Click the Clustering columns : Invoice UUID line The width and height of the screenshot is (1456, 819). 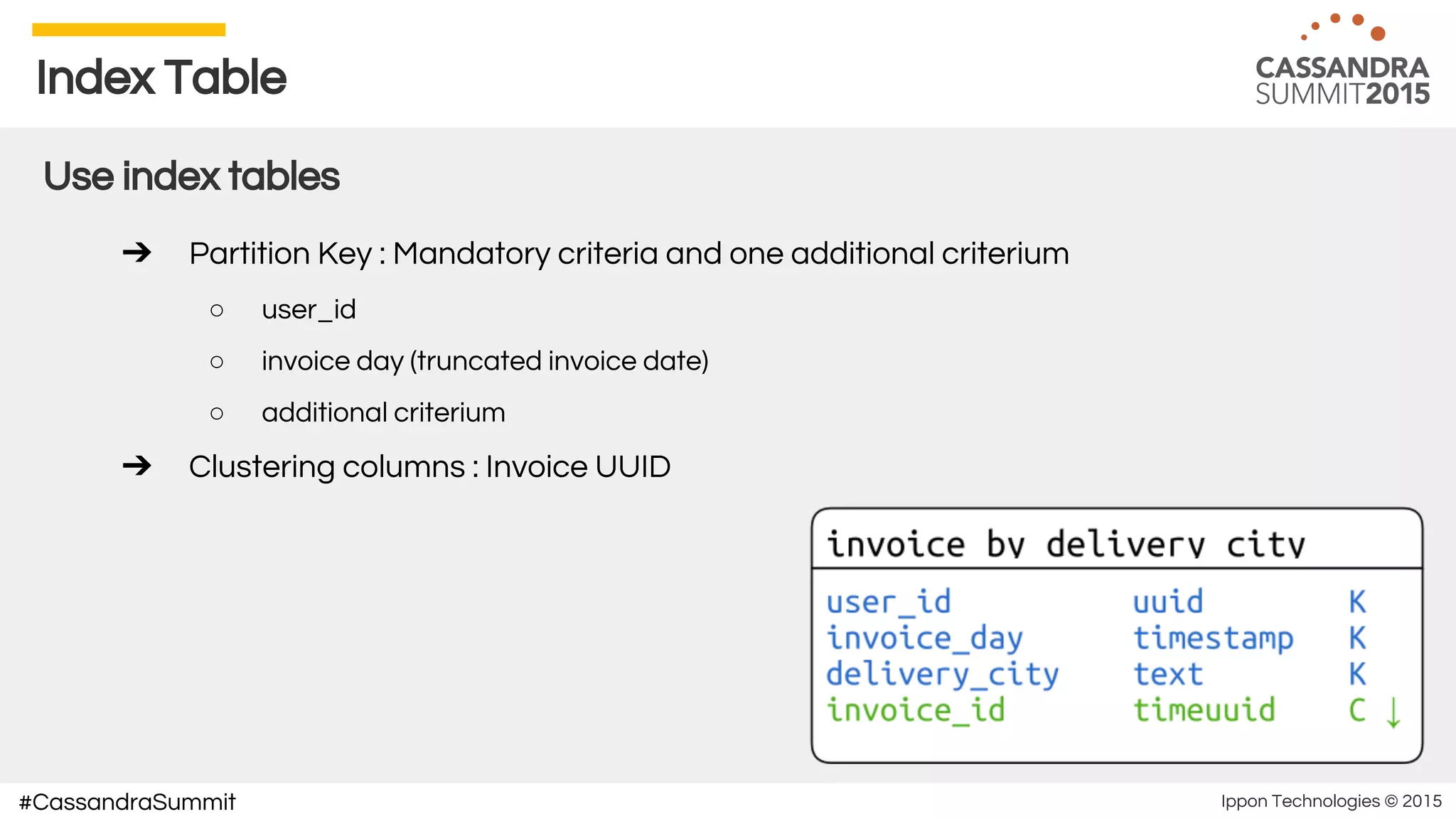[429, 466]
